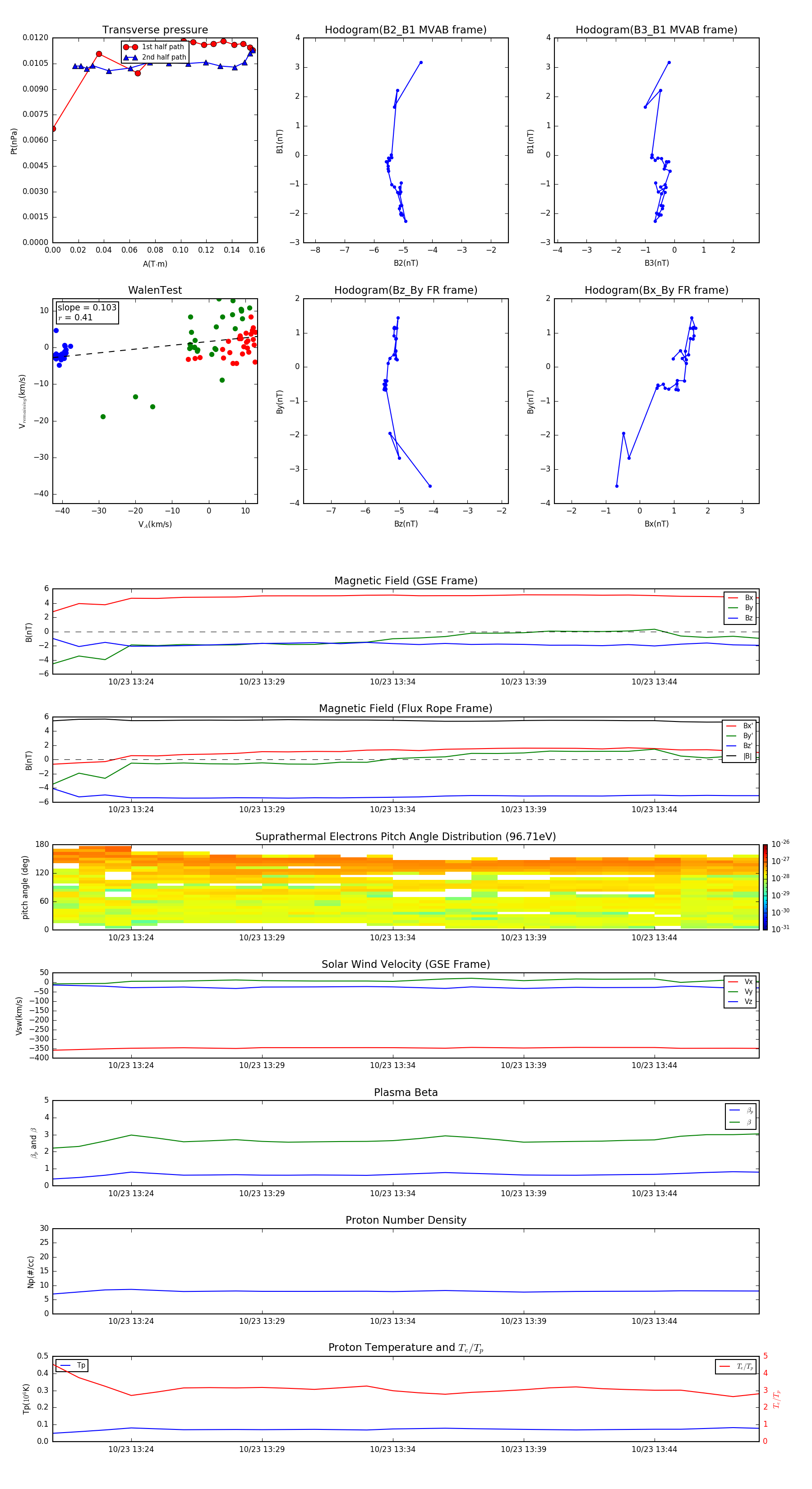Click the 'Te/Tp' legend in temperature plot

(736, 1366)
